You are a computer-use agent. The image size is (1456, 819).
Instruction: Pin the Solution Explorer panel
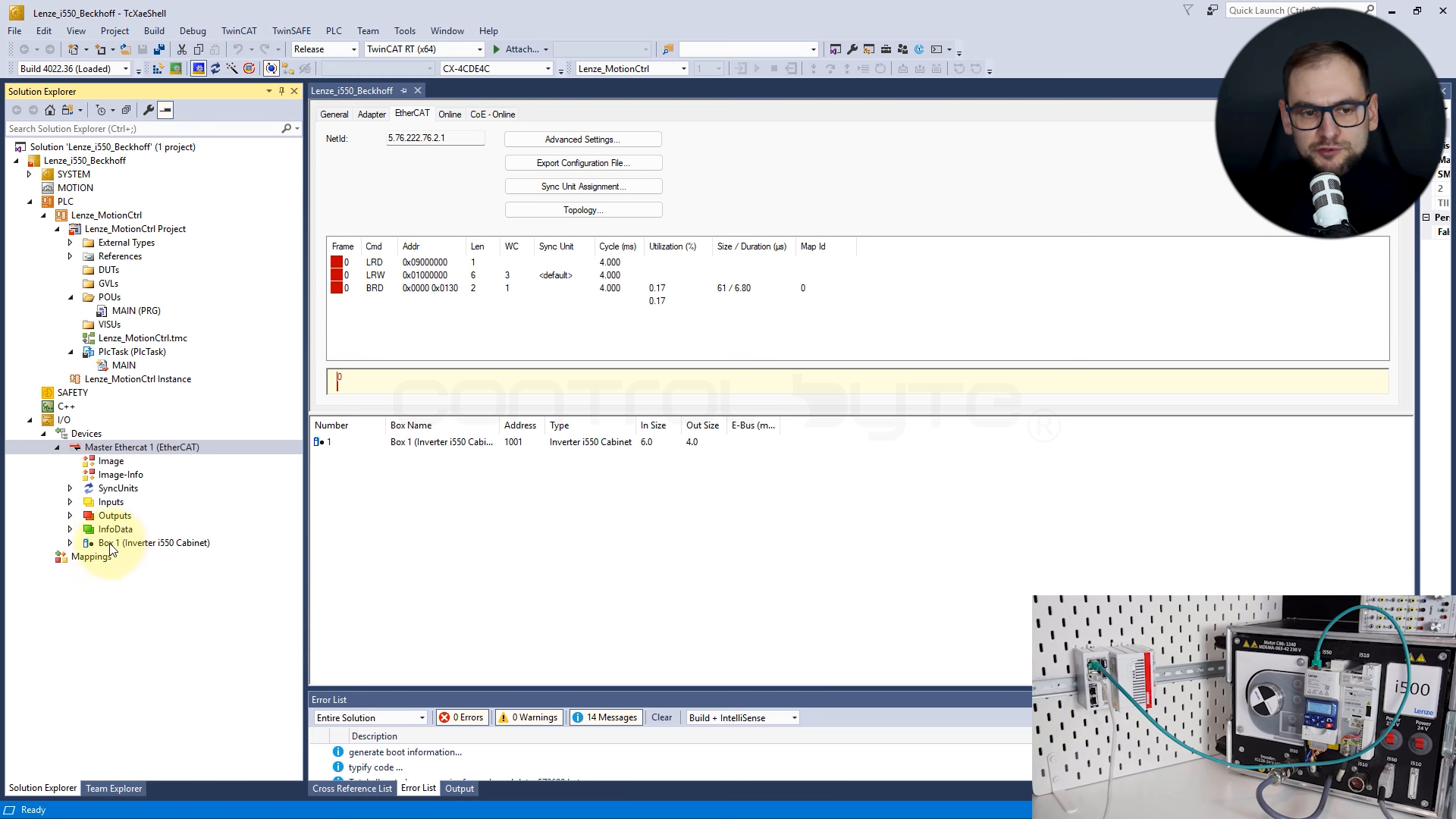point(281,91)
